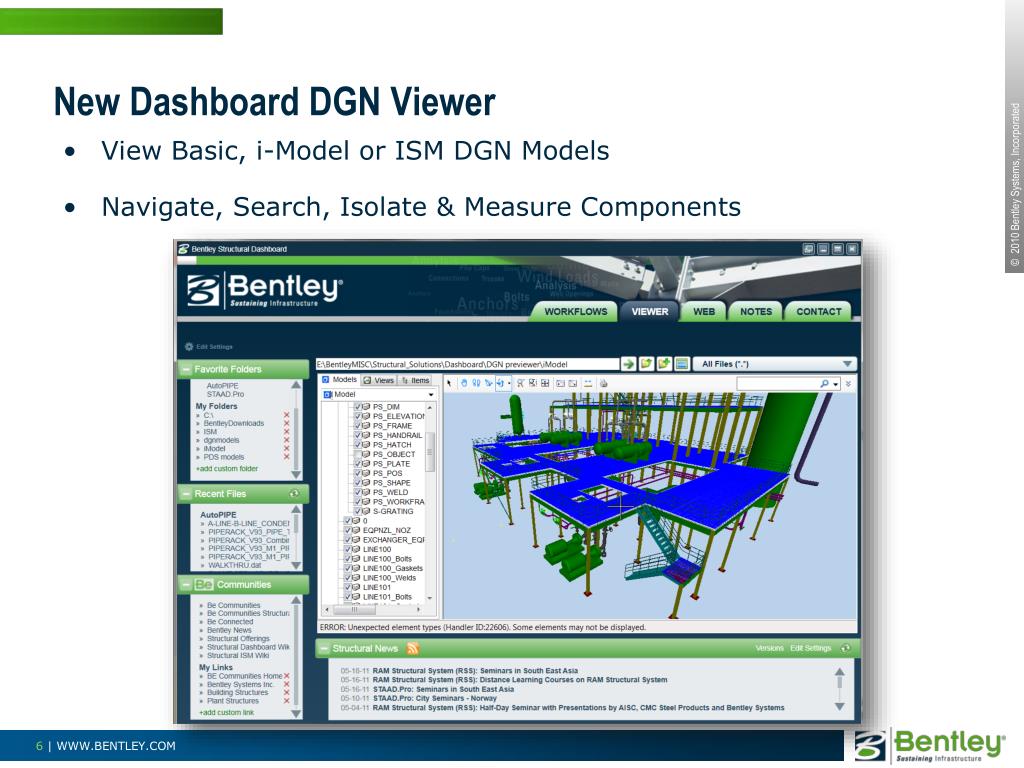Select the element selection arrow tool
Image resolution: width=1024 pixels, height=768 pixels.
click(x=449, y=383)
